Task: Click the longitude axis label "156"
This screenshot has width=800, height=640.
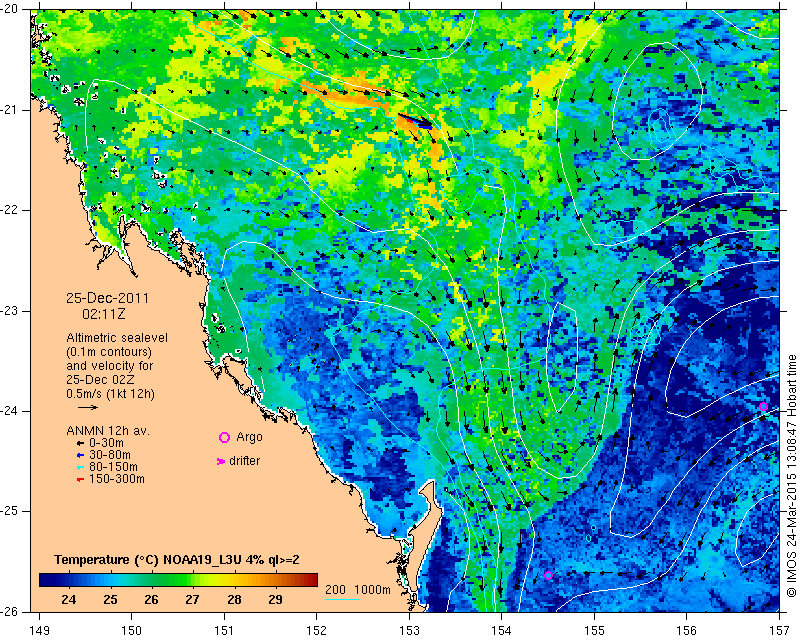Action: tap(687, 630)
